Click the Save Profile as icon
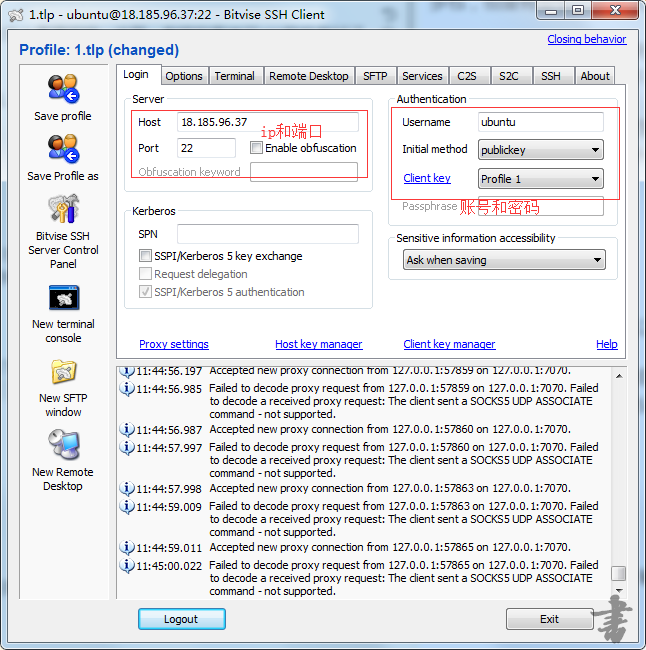This screenshot has width=646, height=650. (63, 148)
